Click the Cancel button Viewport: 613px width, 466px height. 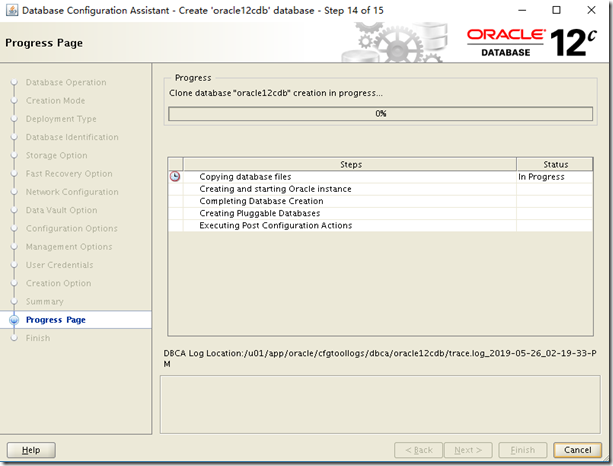[577, 450]
